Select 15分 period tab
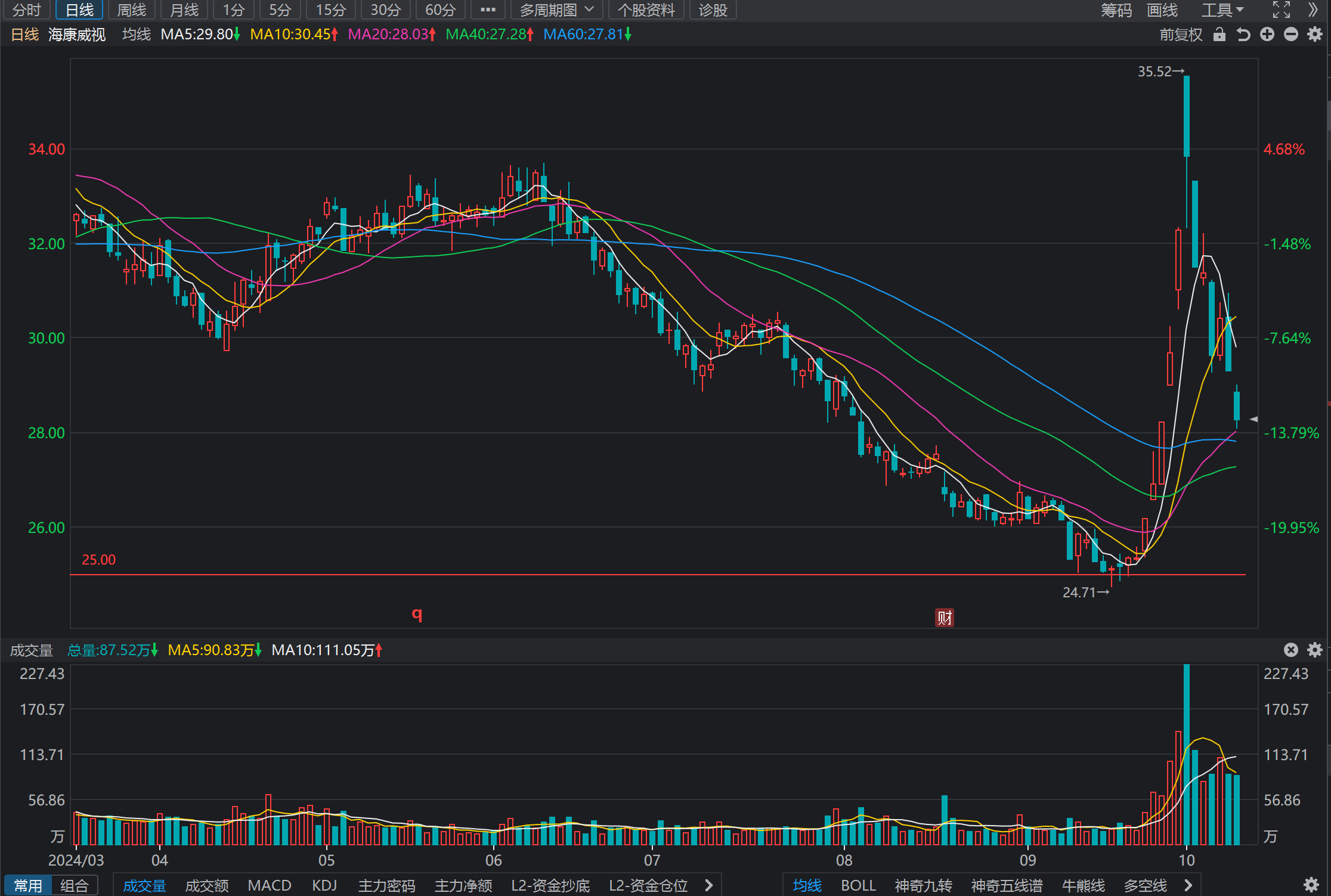1331x896 pixels. [331, 10]
